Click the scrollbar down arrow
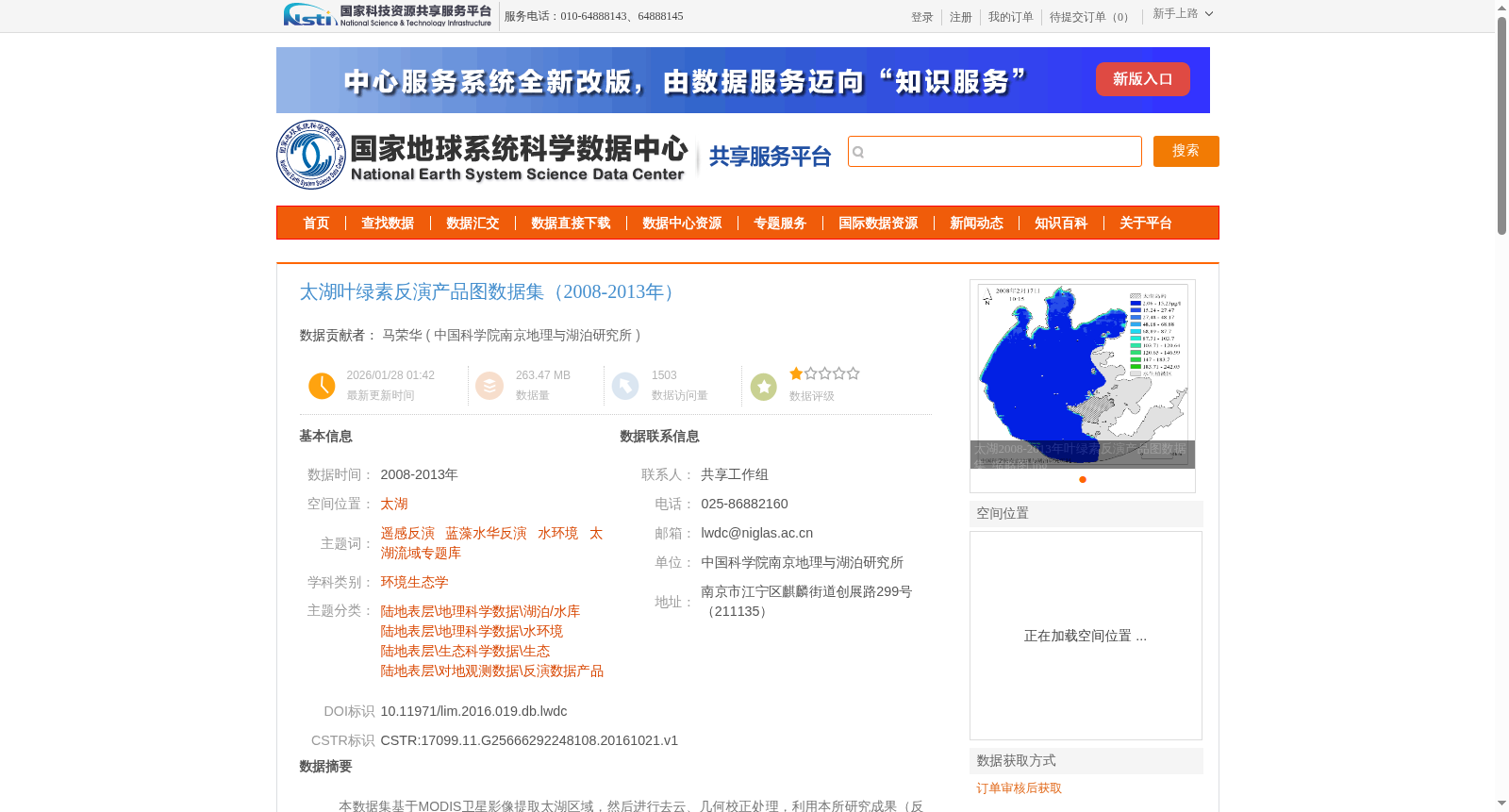The width and height of the screenshot is (1509, 812). [1501, 804]
